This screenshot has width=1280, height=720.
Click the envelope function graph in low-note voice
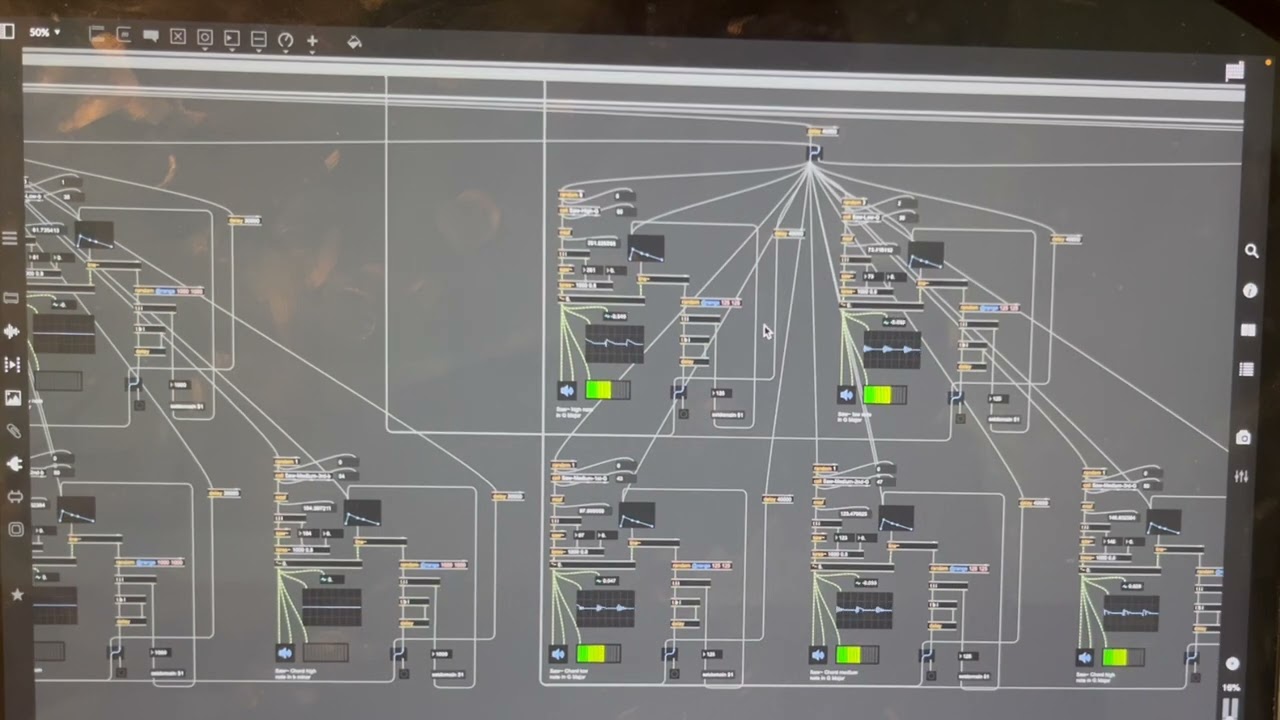click(x=925, y=255)
